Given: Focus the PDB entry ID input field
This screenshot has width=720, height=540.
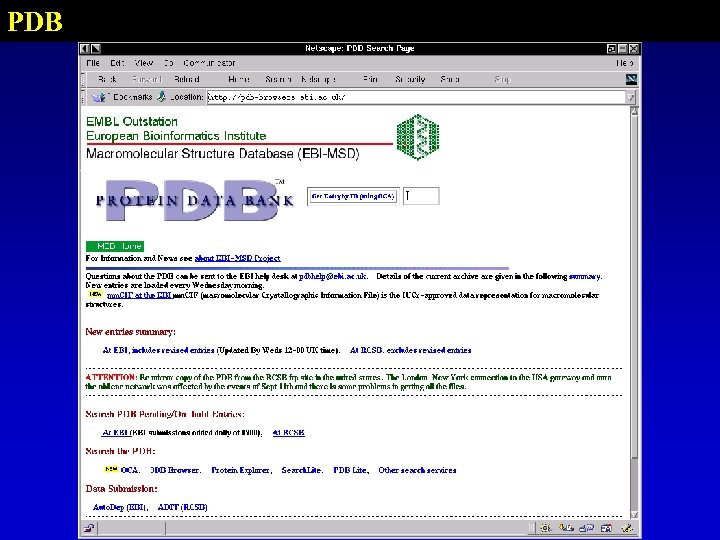Looking at the screenshot, I should point(421,196).
